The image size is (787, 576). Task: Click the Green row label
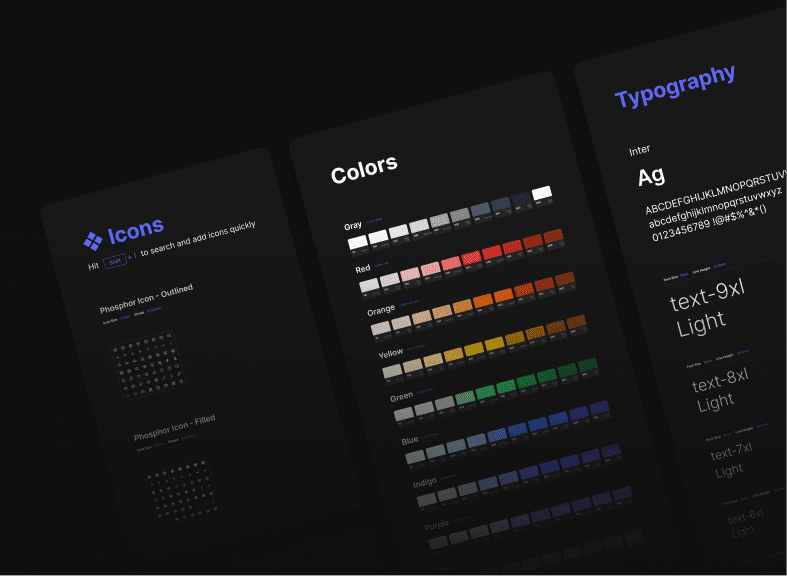[x=402, y=397]
